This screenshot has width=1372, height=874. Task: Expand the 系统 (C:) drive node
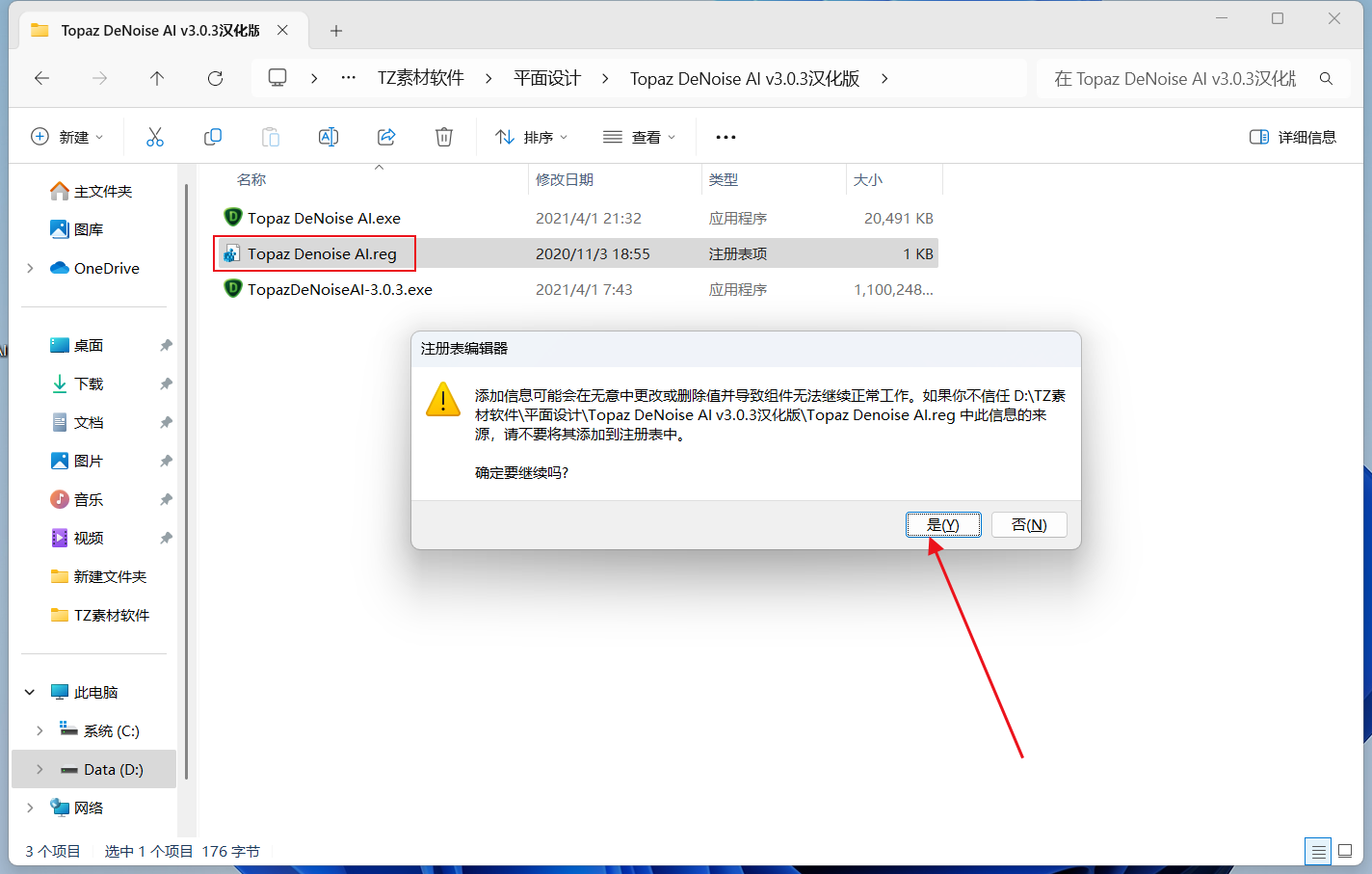pos(40,730)
